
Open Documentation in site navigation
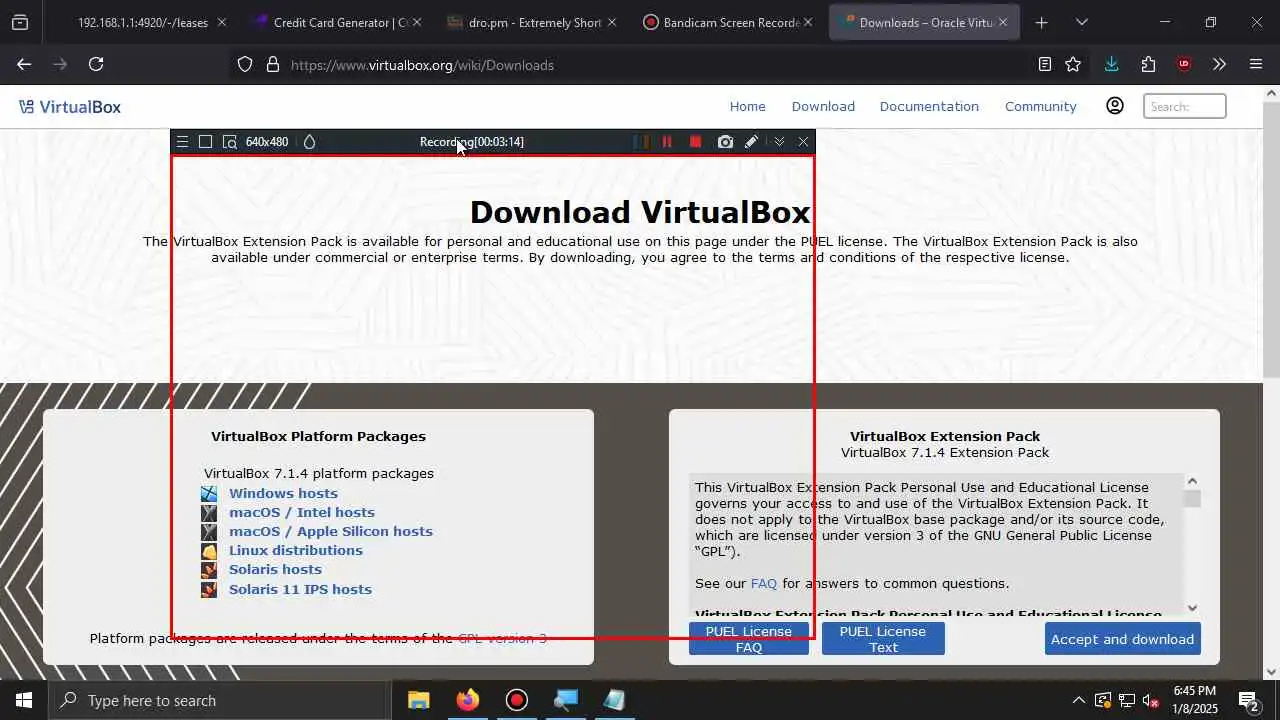[929, 106]
